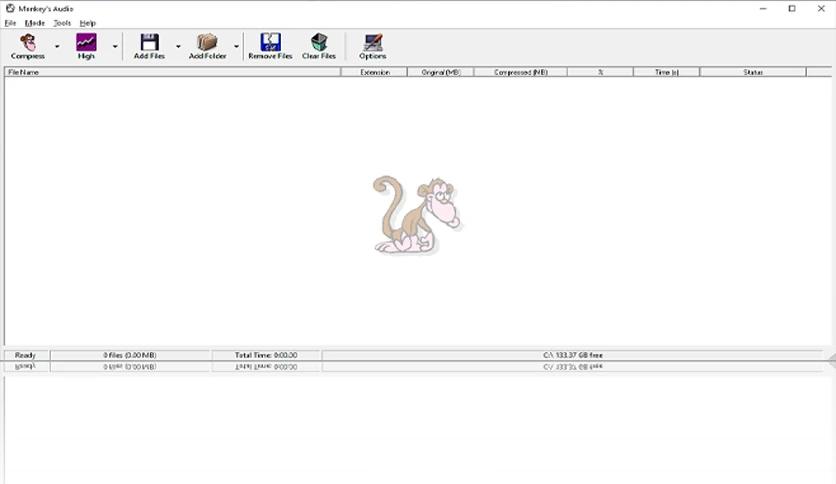The image size is (836, 484).
Task: Minimize the Monkey's Audio window
Action: (763, 9)
